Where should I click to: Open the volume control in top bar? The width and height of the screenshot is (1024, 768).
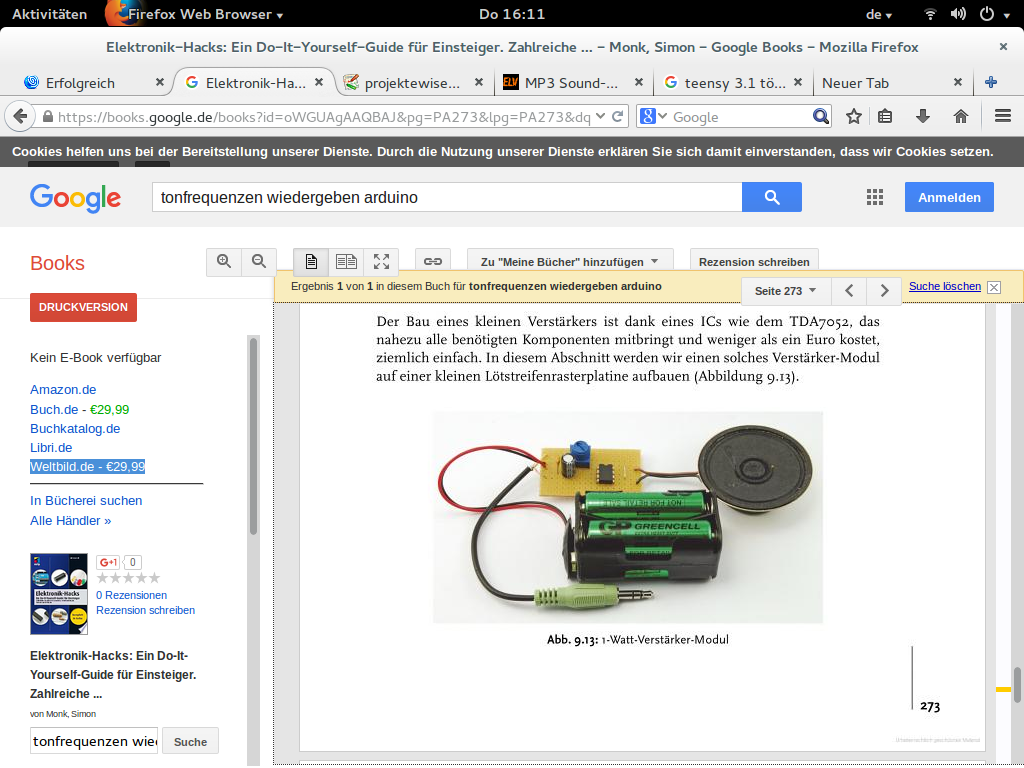(x=958, y=14)
